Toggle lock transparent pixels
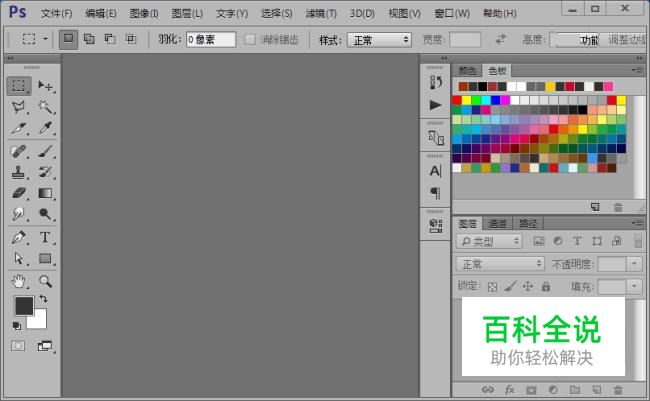Screen dimensions: 650x401 [492, 287]
